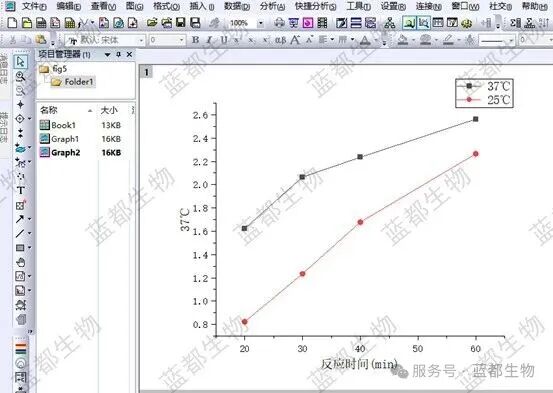
Task: Click the graph legend box
Action: tap(484, 93)
